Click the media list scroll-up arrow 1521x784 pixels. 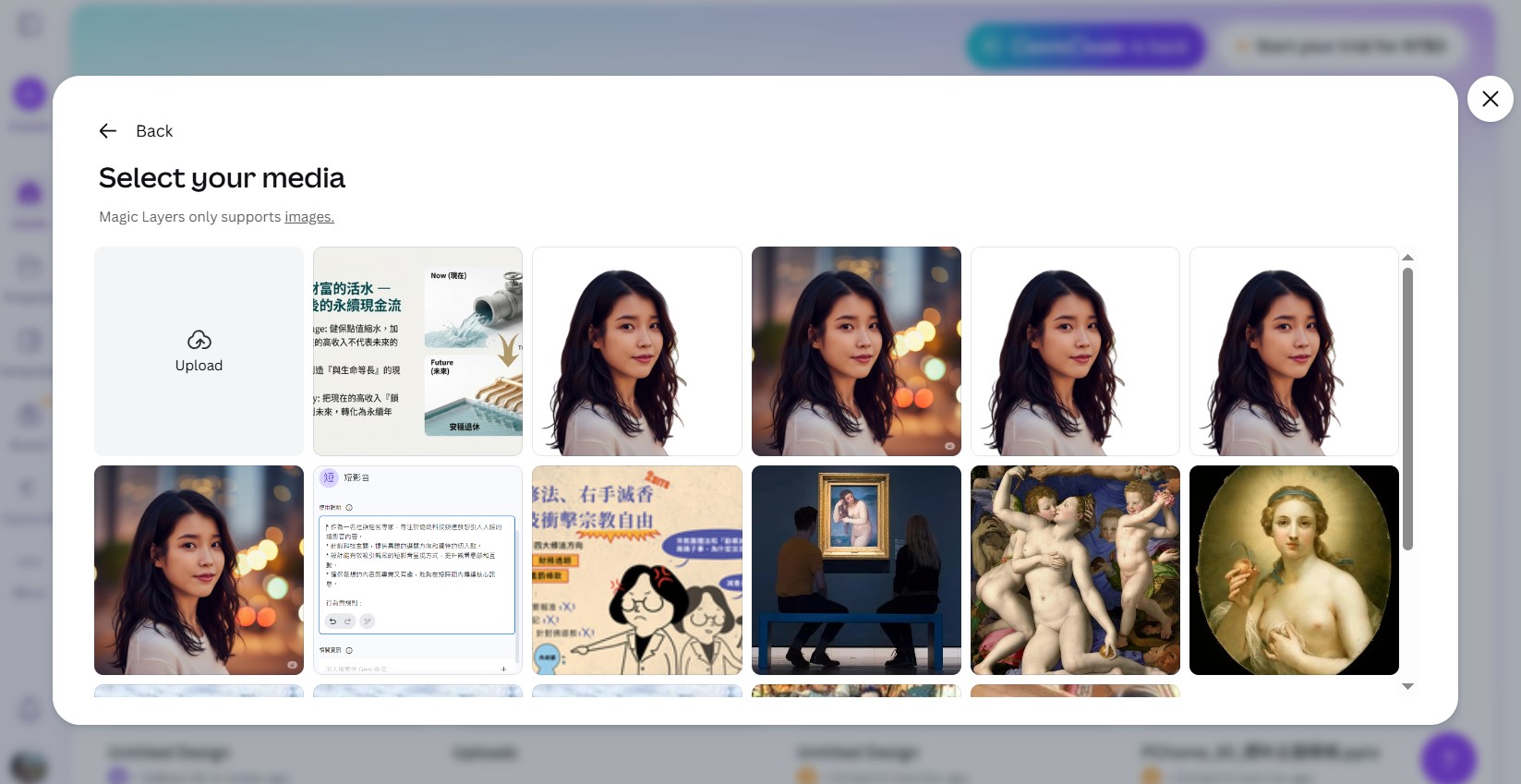pyautogui.click(x=1407, y=258)
